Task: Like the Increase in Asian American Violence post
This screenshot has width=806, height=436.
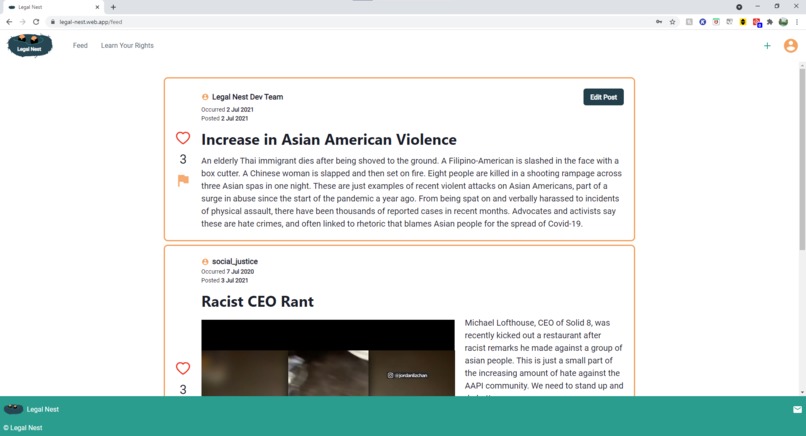Action: point(183,138)
